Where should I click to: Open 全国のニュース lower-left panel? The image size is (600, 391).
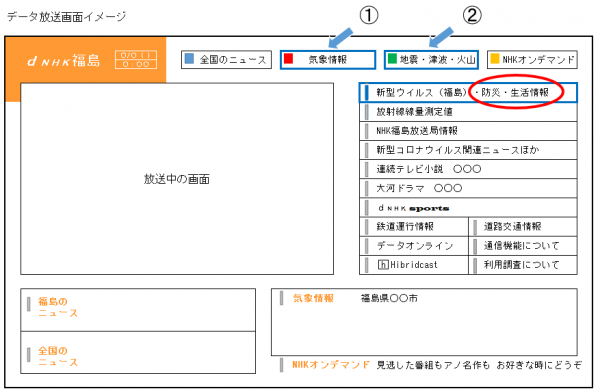[x=138, y=352]
